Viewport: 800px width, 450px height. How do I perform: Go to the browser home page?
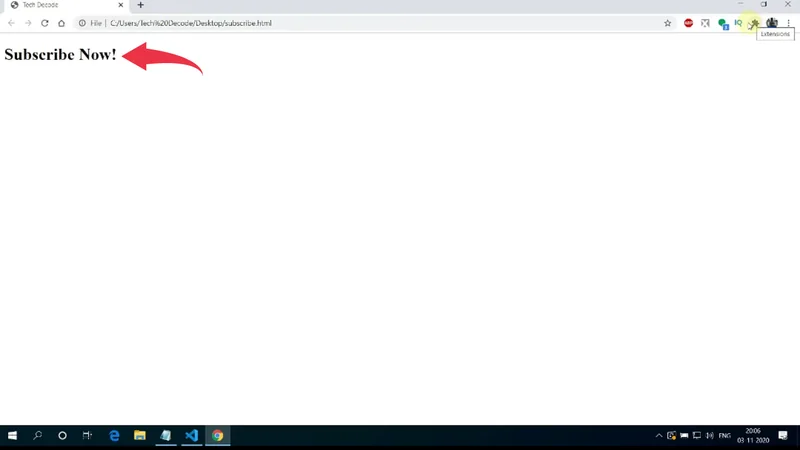[61, 23]
